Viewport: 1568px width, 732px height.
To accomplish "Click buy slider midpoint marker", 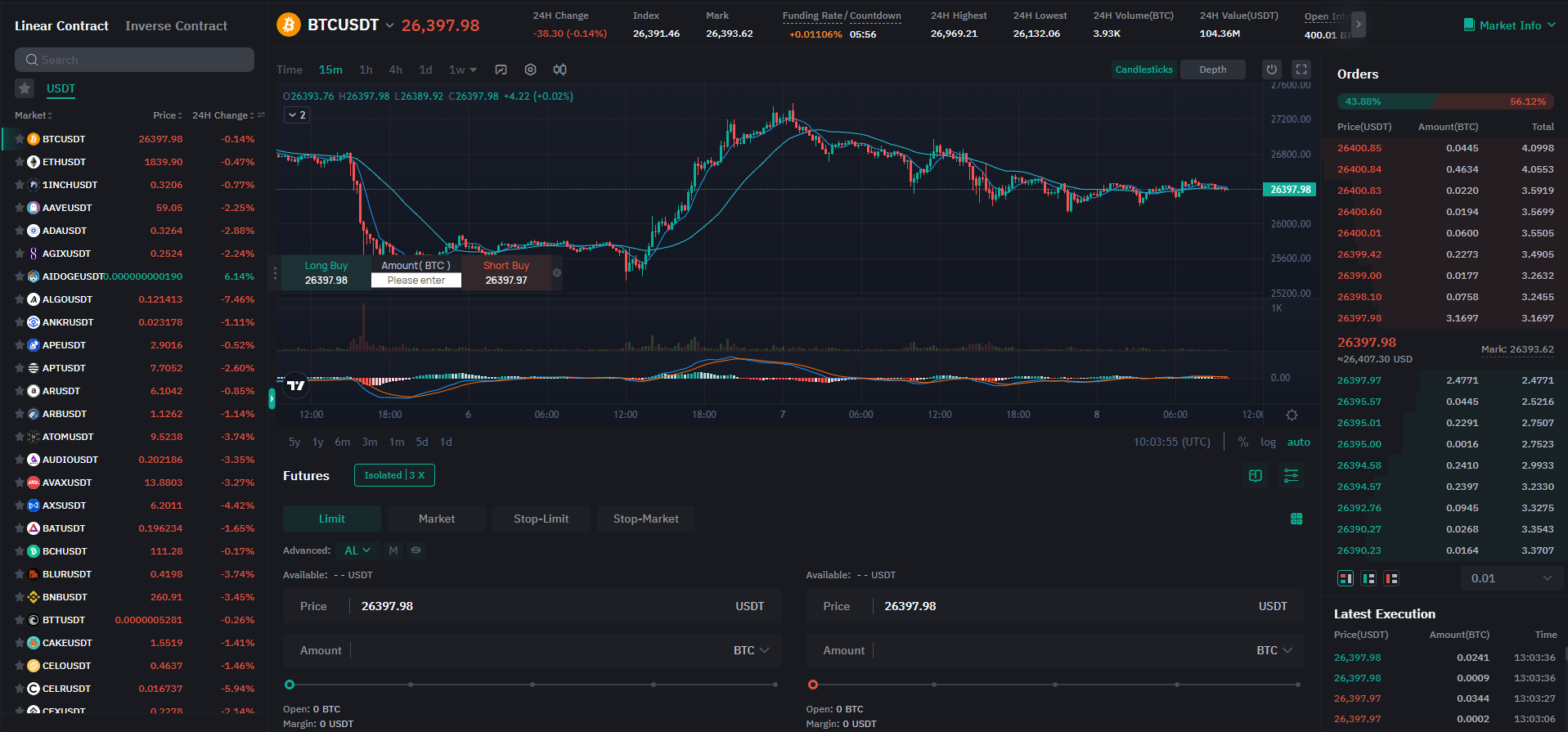I will pos(532,685).
